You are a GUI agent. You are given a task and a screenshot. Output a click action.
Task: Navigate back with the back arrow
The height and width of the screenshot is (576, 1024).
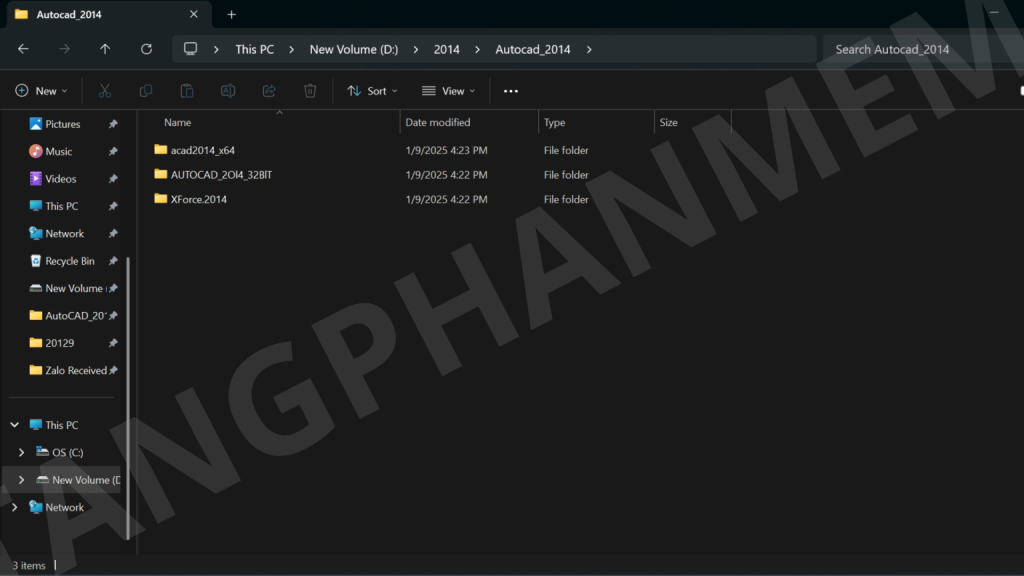24,49
